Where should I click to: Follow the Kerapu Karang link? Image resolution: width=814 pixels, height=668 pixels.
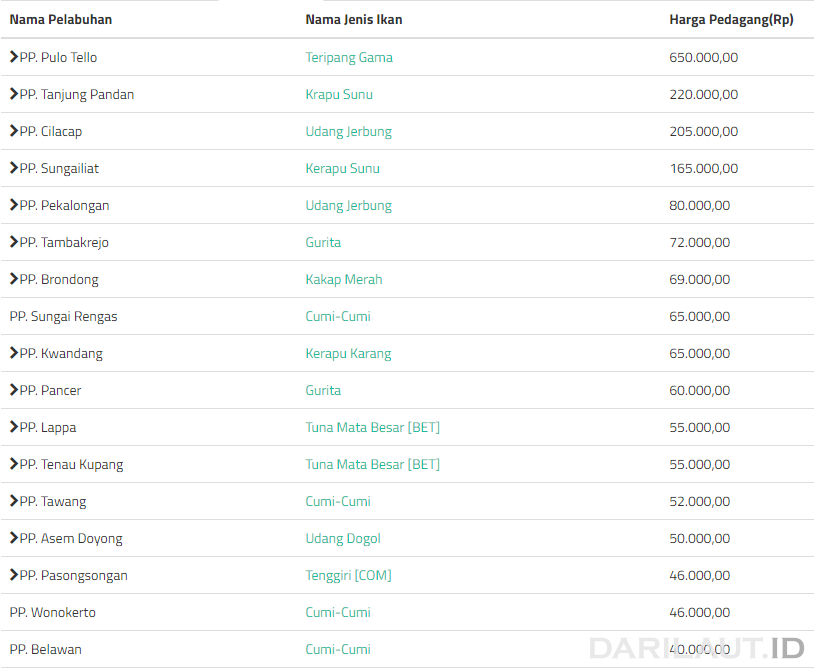[348, 353]
